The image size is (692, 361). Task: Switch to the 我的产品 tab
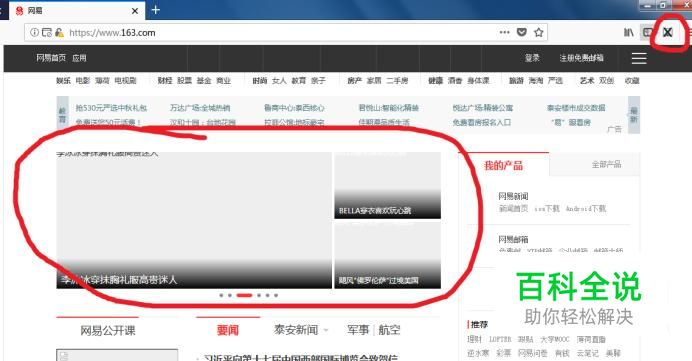[504, 165]
